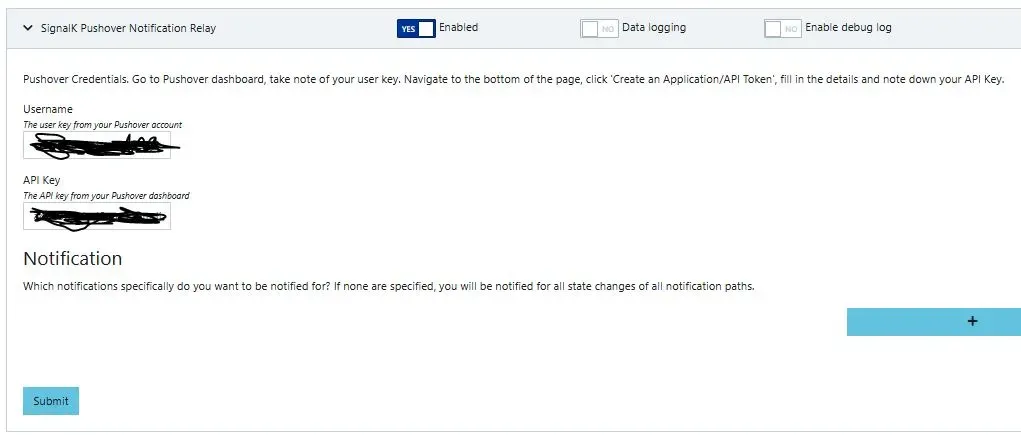Screen dimensions: 1021x435
Task: Click the 'Data logging' label text
Action: pyautogui.click(x=654, y=28)
